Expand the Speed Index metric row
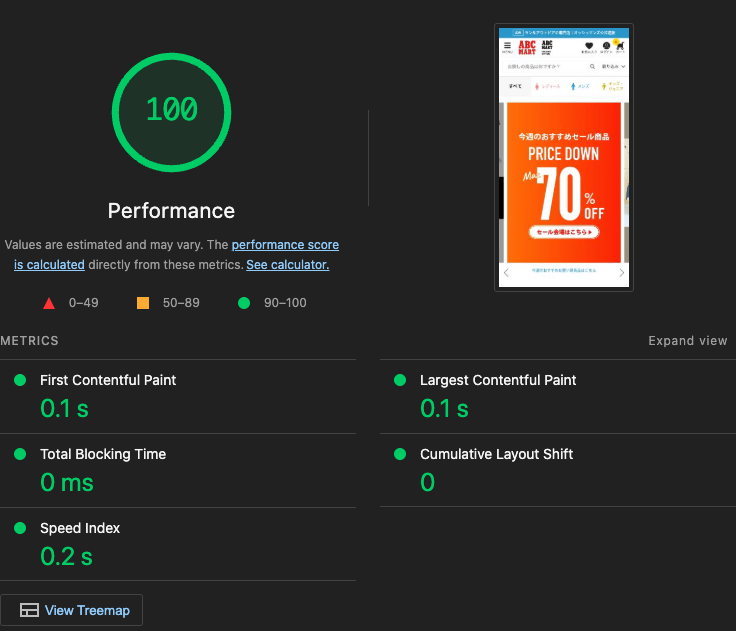The height and width of the screenshot is (631, 736). click(178, 545)
